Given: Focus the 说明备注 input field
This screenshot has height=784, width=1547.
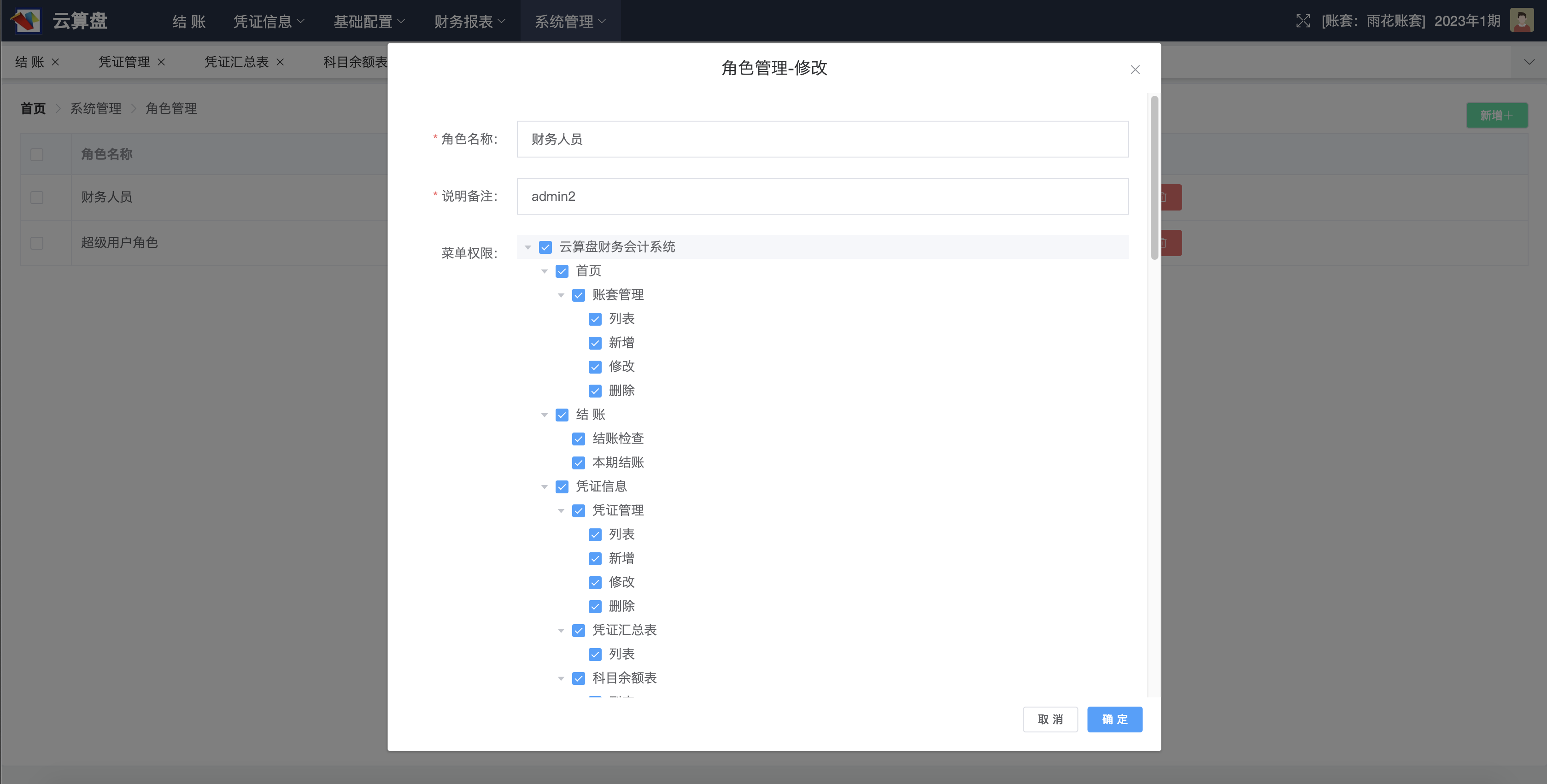Looking at the screenshot, I should (x=823, y=196).
